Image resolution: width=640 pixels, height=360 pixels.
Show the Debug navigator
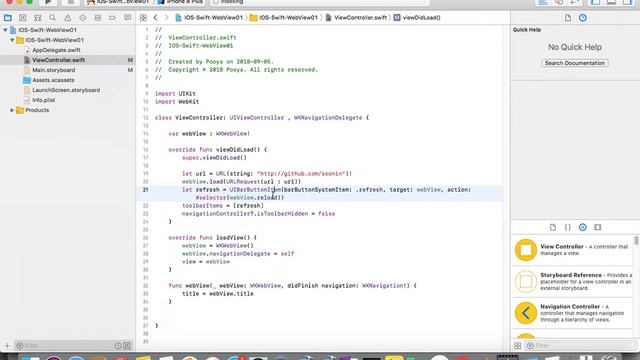pyautogui.click(x=98, y=18)
